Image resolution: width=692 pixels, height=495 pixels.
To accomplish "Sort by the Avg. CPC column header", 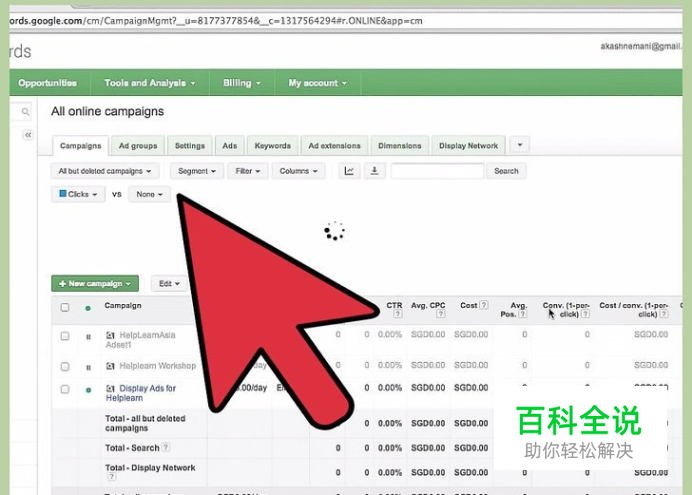I will tap(428, 305).
